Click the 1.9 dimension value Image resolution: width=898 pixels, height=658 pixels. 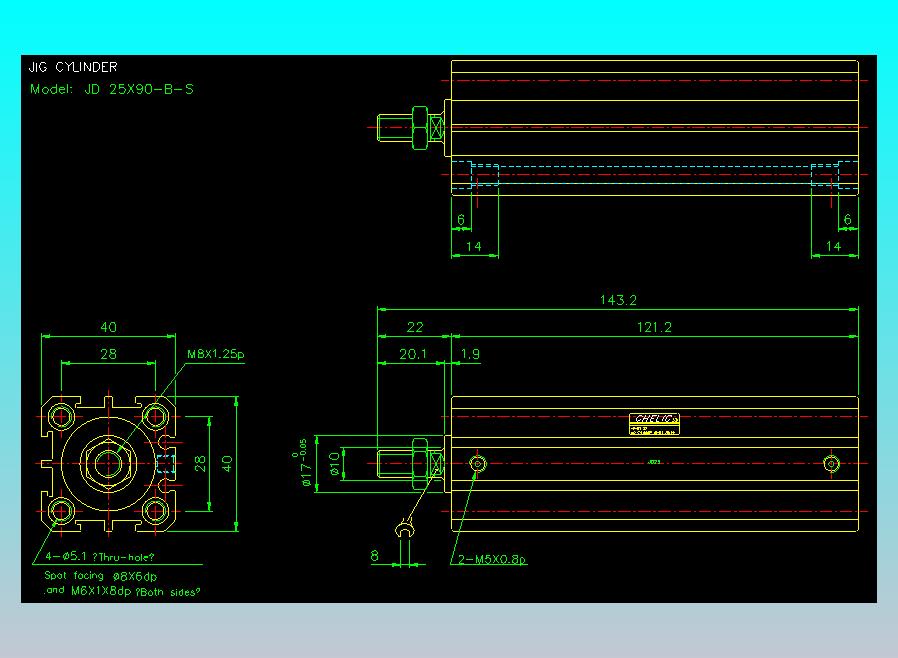(x=470, y=354)
